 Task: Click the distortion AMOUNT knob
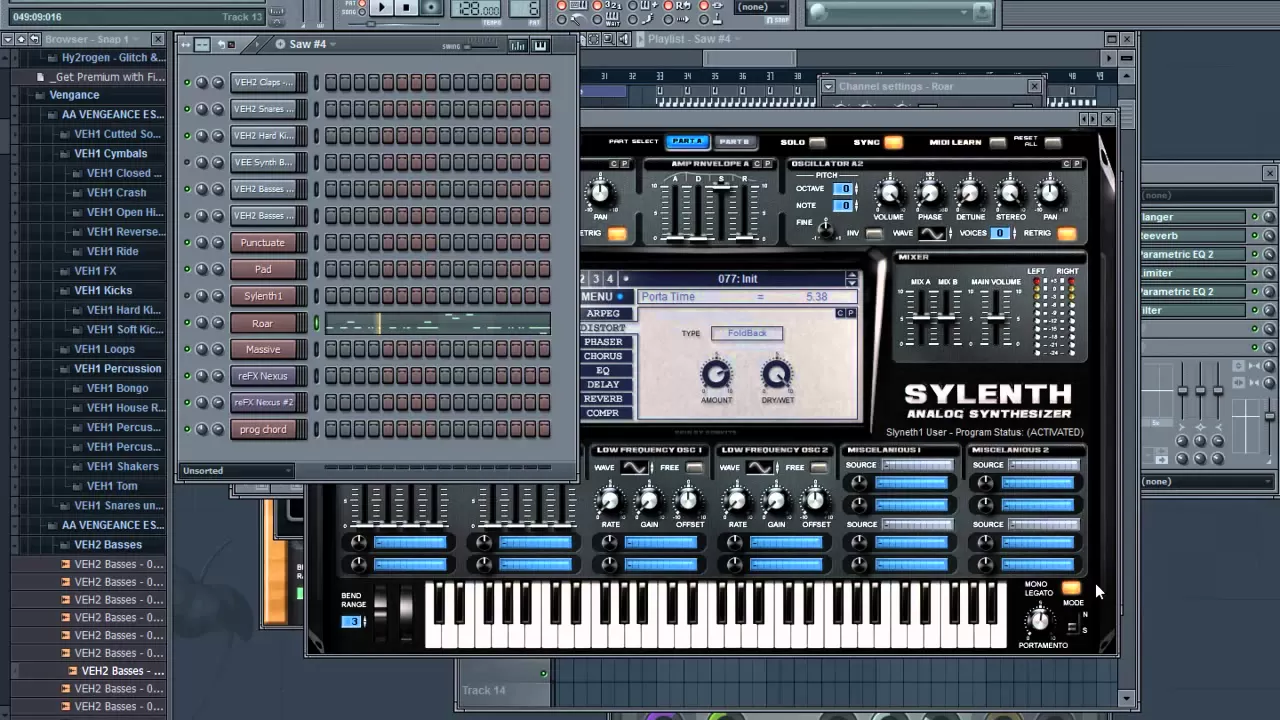(x=716, y=375)
